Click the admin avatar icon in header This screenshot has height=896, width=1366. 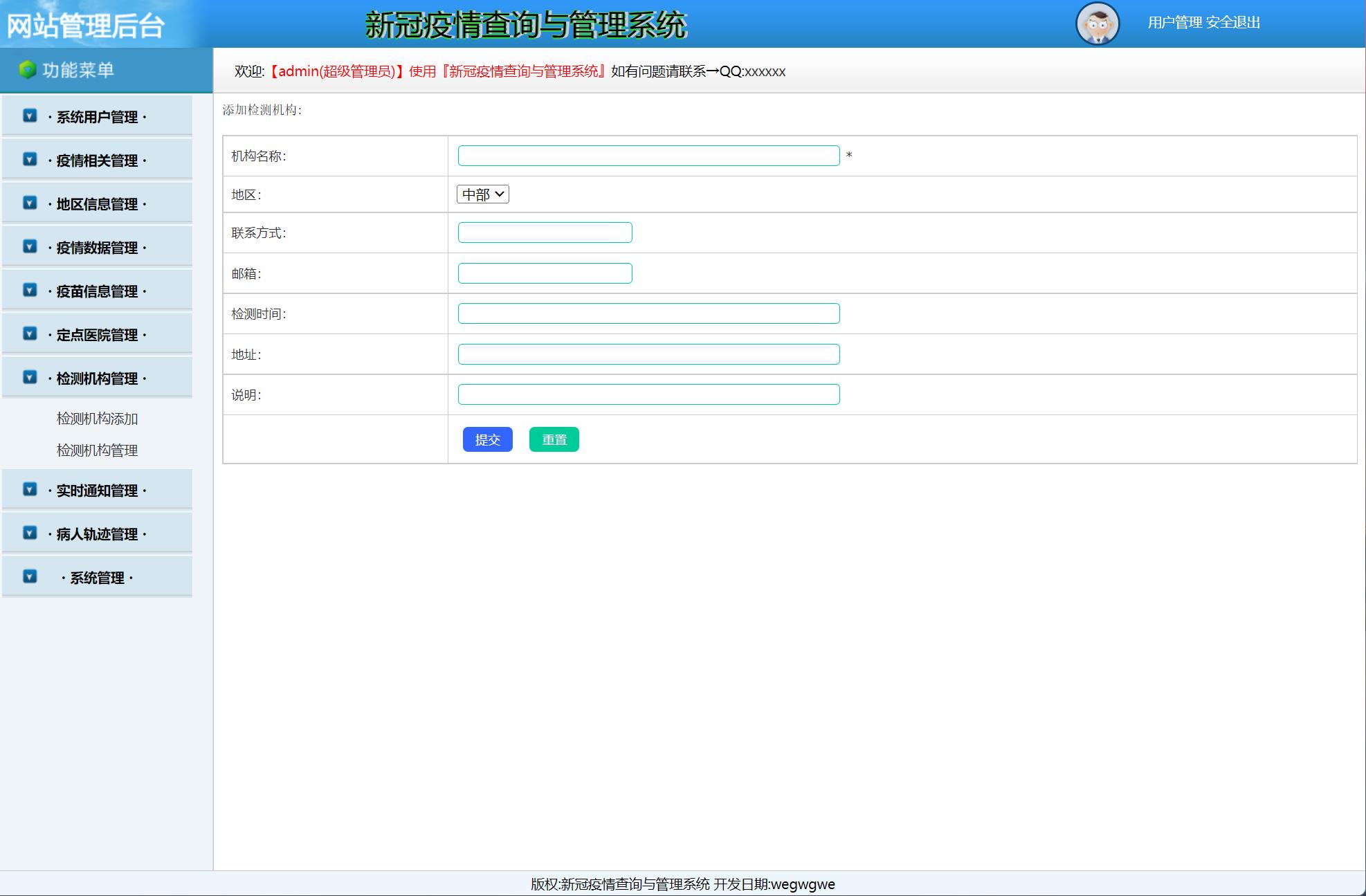tap(1098, 24)
